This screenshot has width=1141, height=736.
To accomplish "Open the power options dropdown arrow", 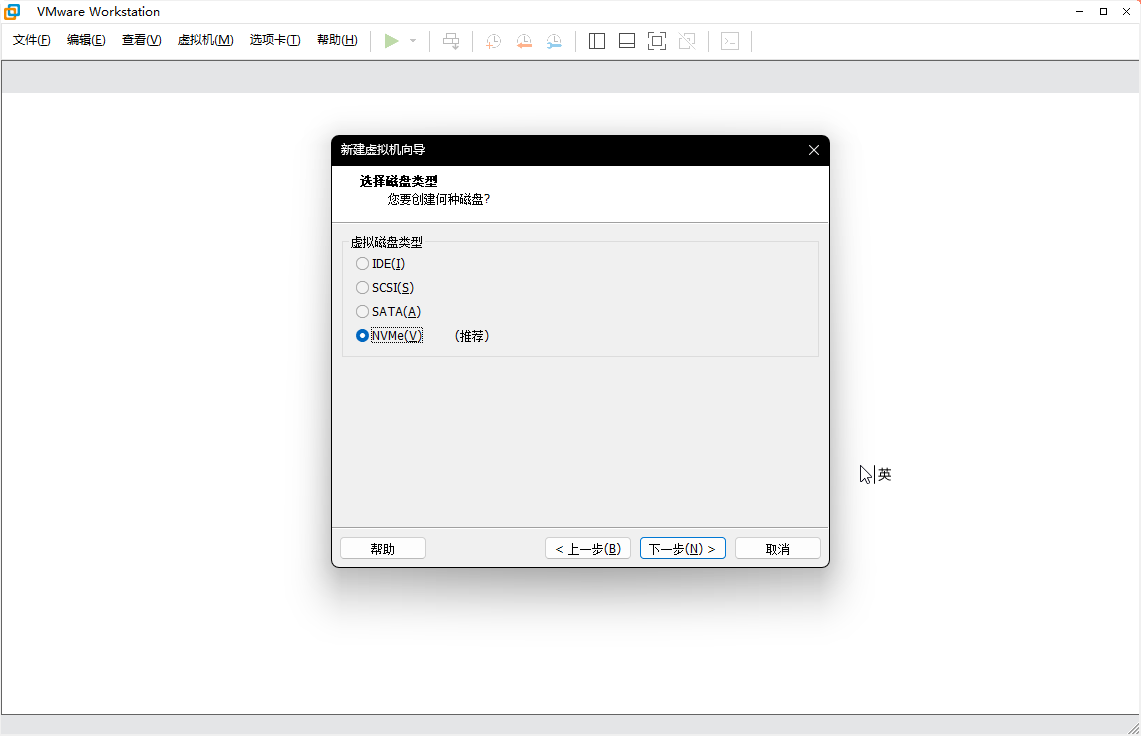I will pyautogui.click(x=413, y=41).
